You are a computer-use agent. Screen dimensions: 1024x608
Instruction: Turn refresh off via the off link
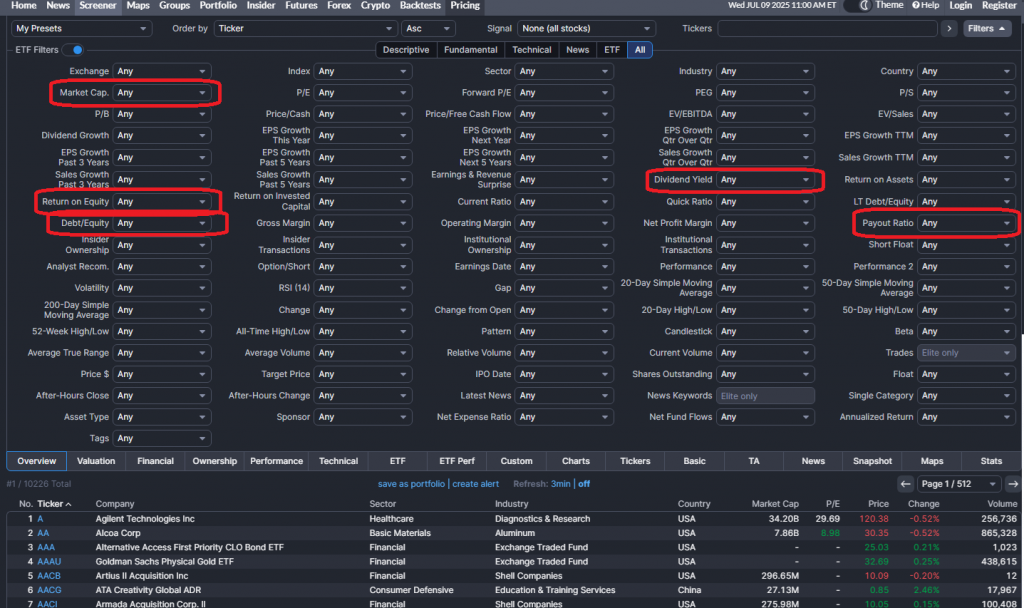[584, 484]
